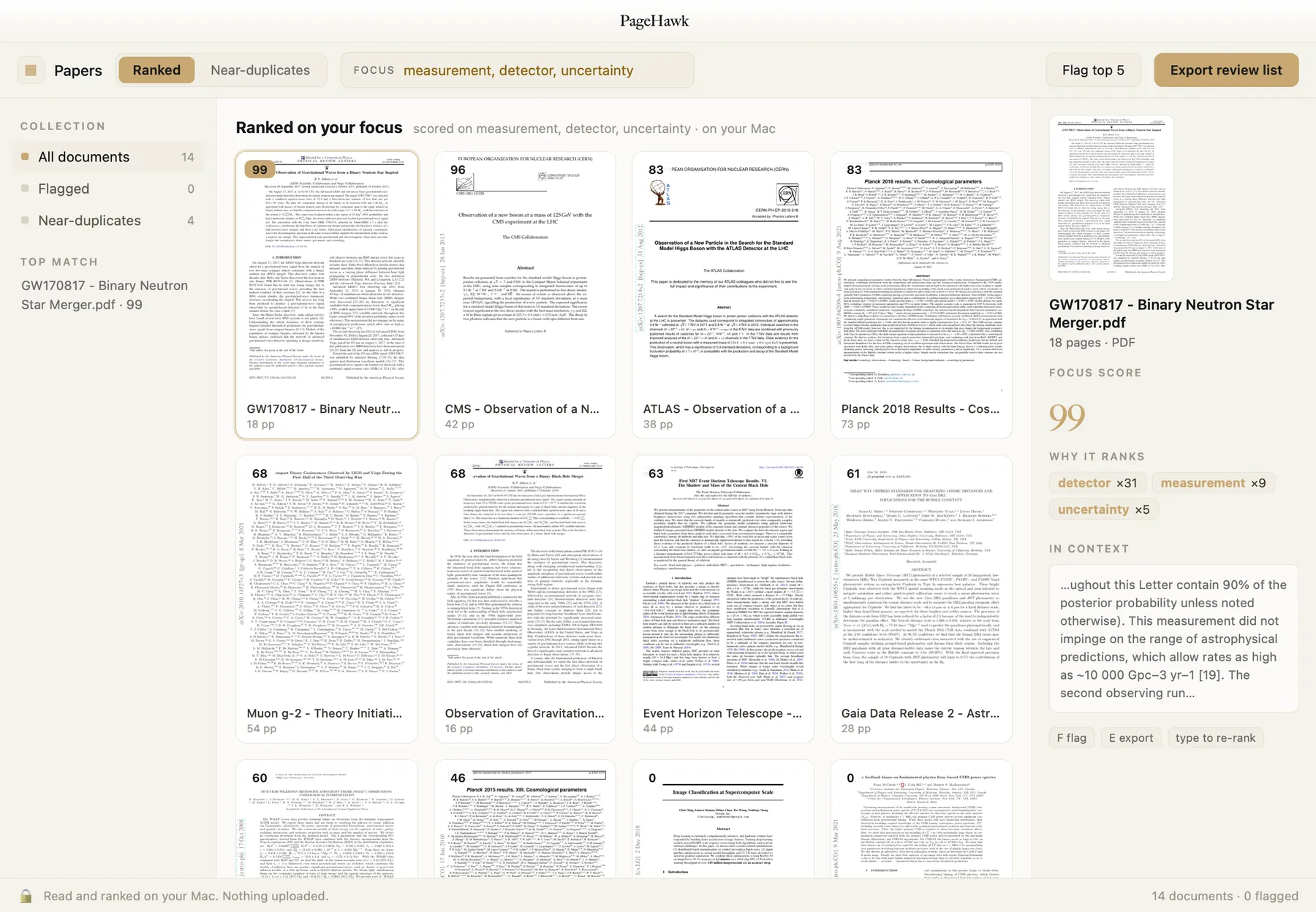Select the All documents dot icon
Image resolution: width=1316 pixels, height=912 pixels.
[25, 156]
